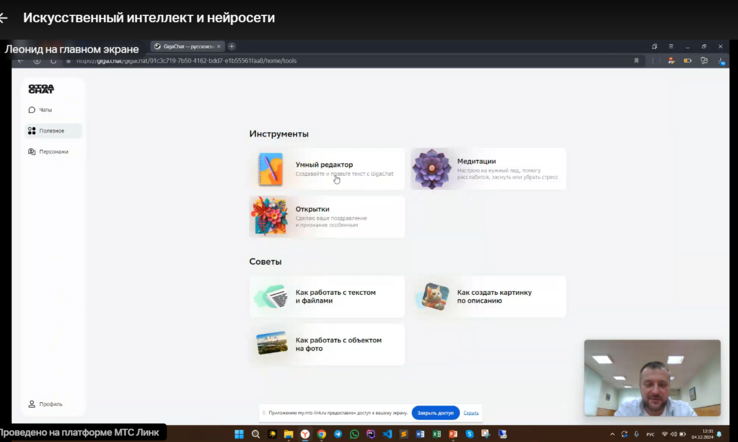Open Профиль at the bottom of the sidebar
738x442 pixels.
click(x=45, y=404)
